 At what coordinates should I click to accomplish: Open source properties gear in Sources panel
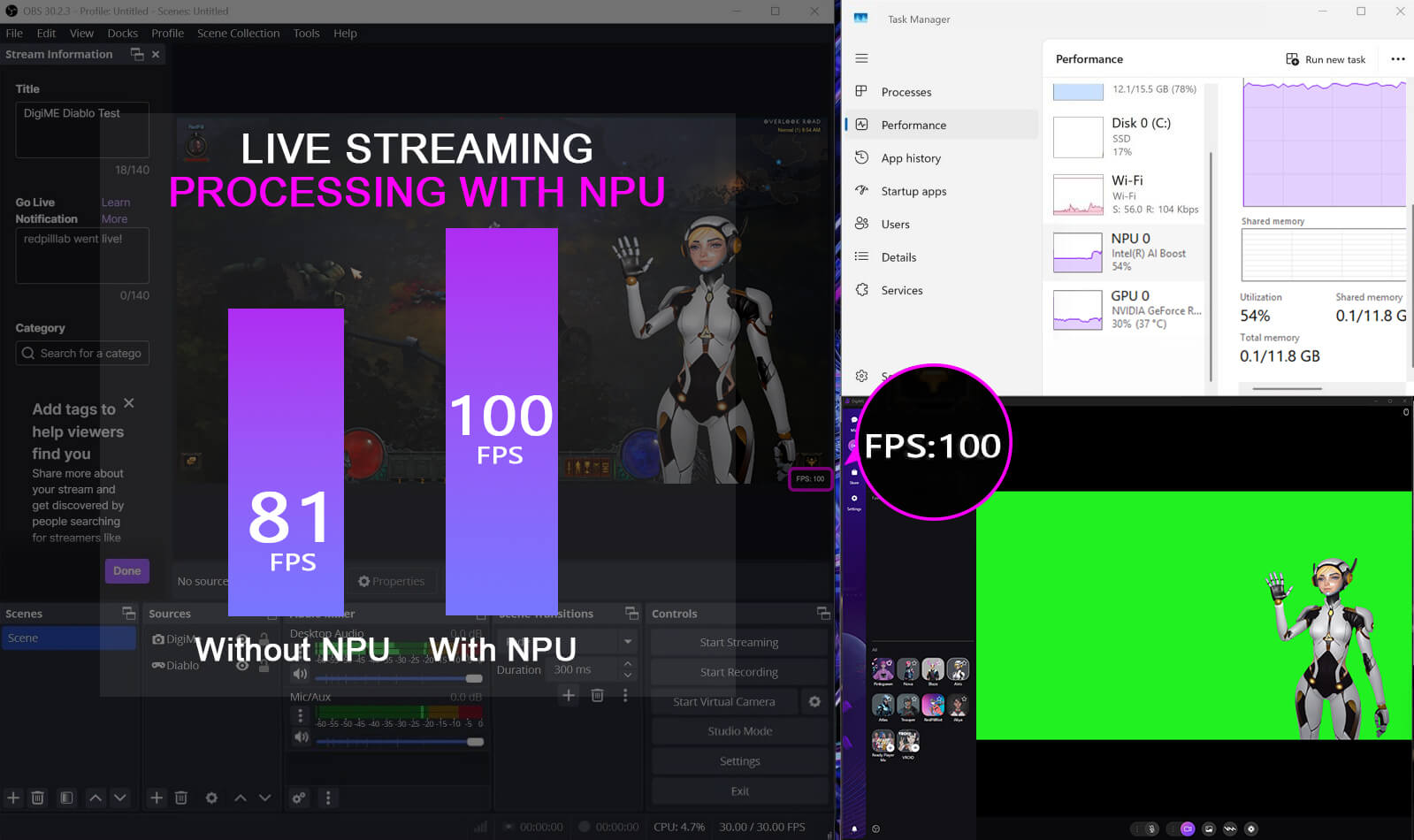pyautogui.click(x=211, y=798)
